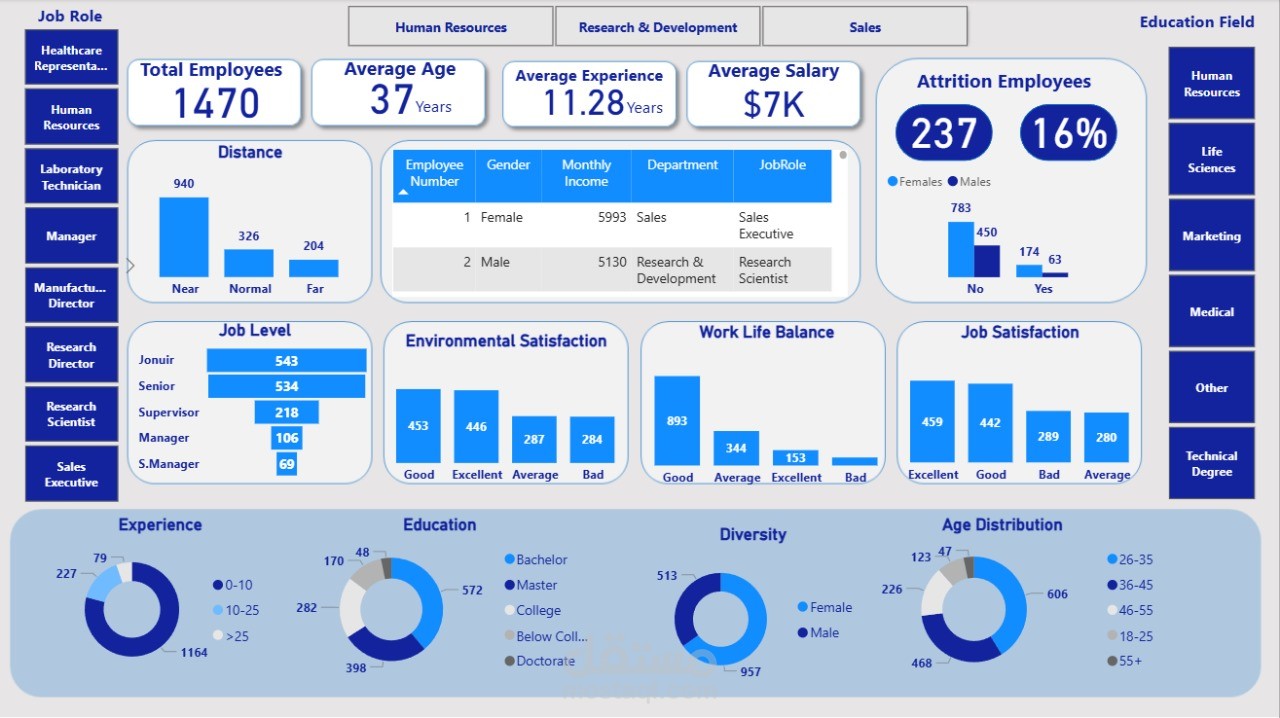This screenshot has width=1280, height=718.
Task: Click the Females legend swatch in Attrition
Action: pyautogui.click(x=892, y=181)
